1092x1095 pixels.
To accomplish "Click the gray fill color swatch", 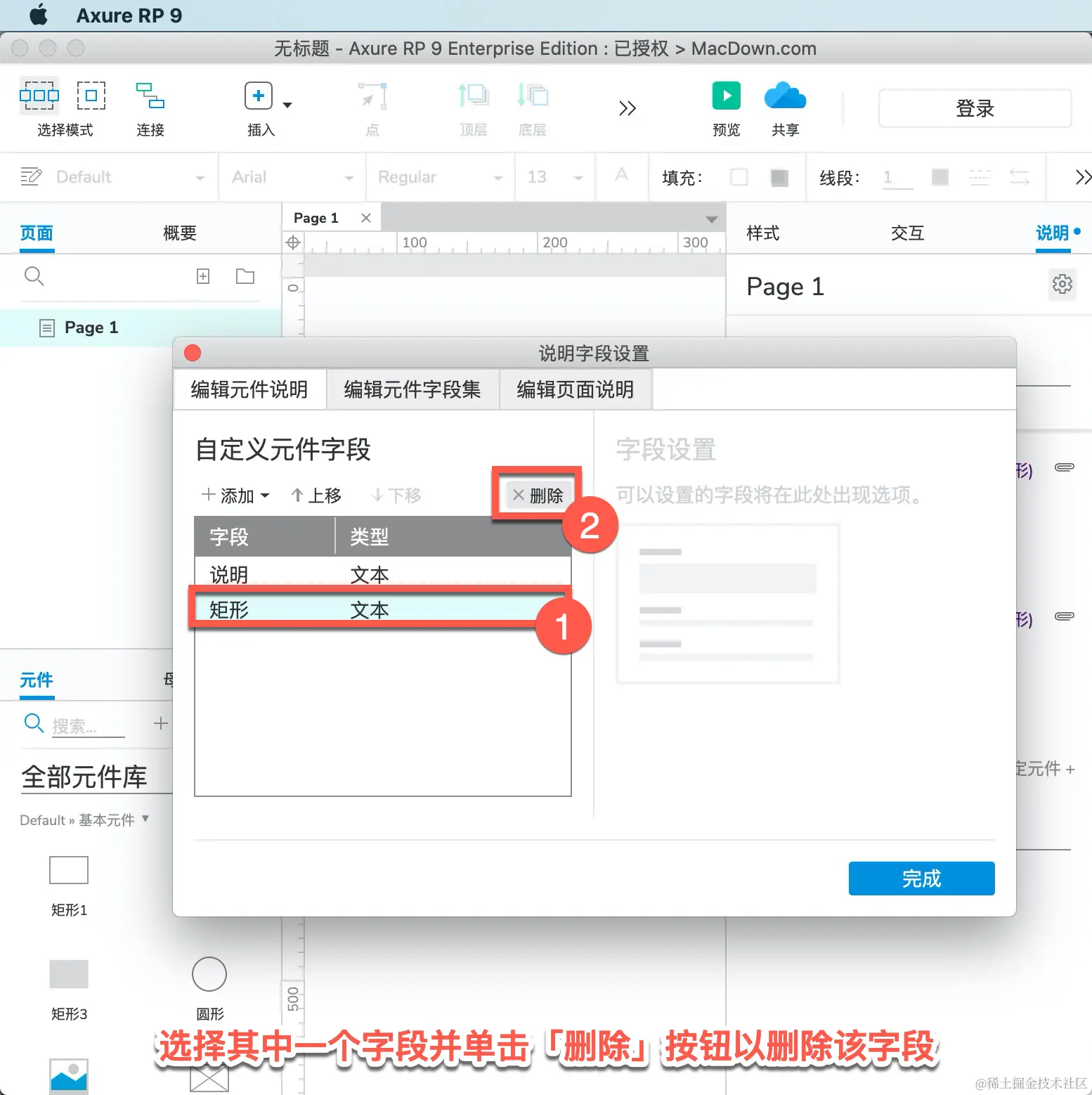I will click(x=779, y=177).
